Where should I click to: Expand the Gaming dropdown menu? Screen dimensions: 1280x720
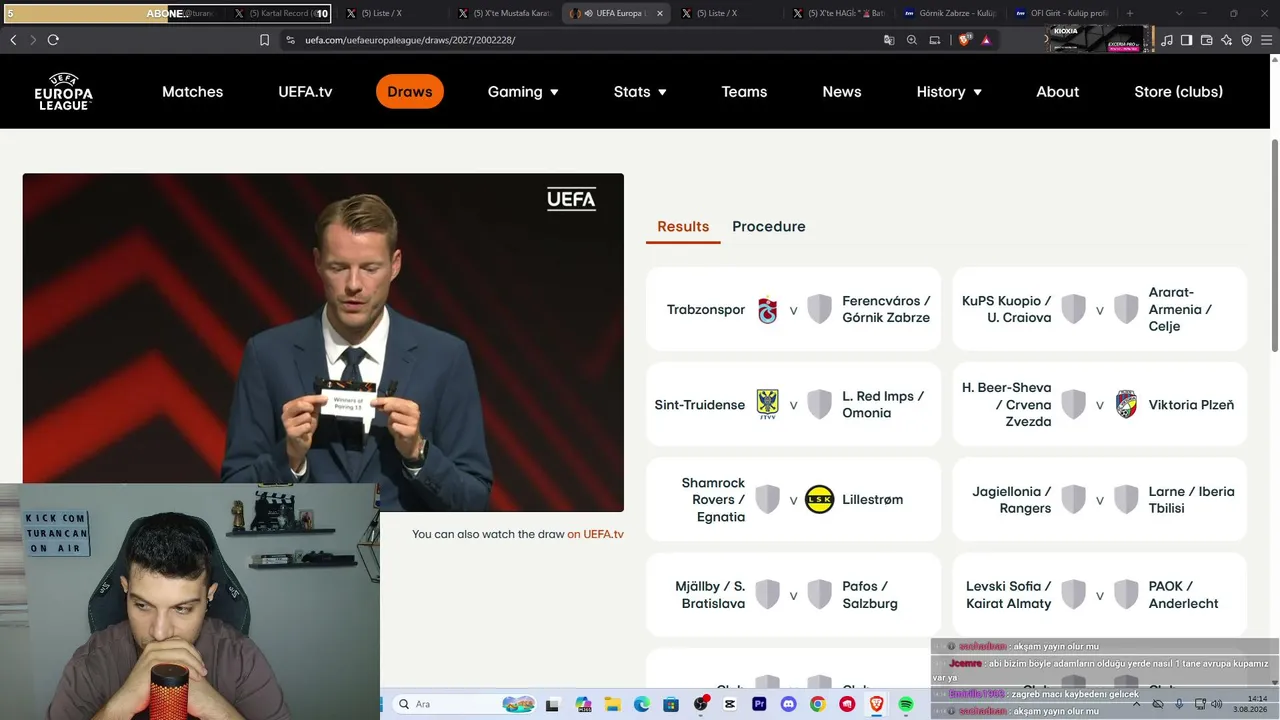[523, 92]
